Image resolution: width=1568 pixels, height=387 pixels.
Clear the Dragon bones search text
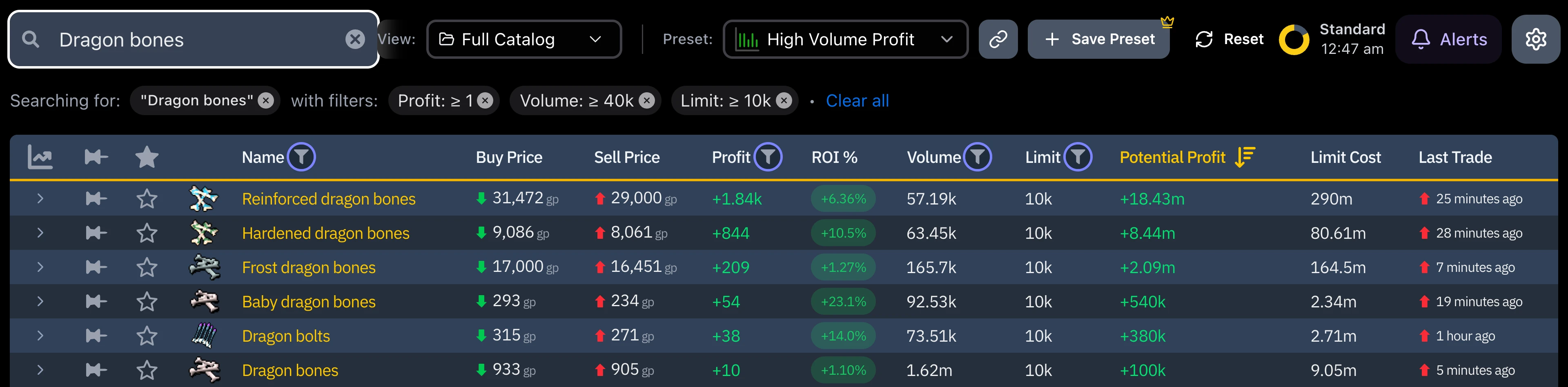(x=355, y=40)
